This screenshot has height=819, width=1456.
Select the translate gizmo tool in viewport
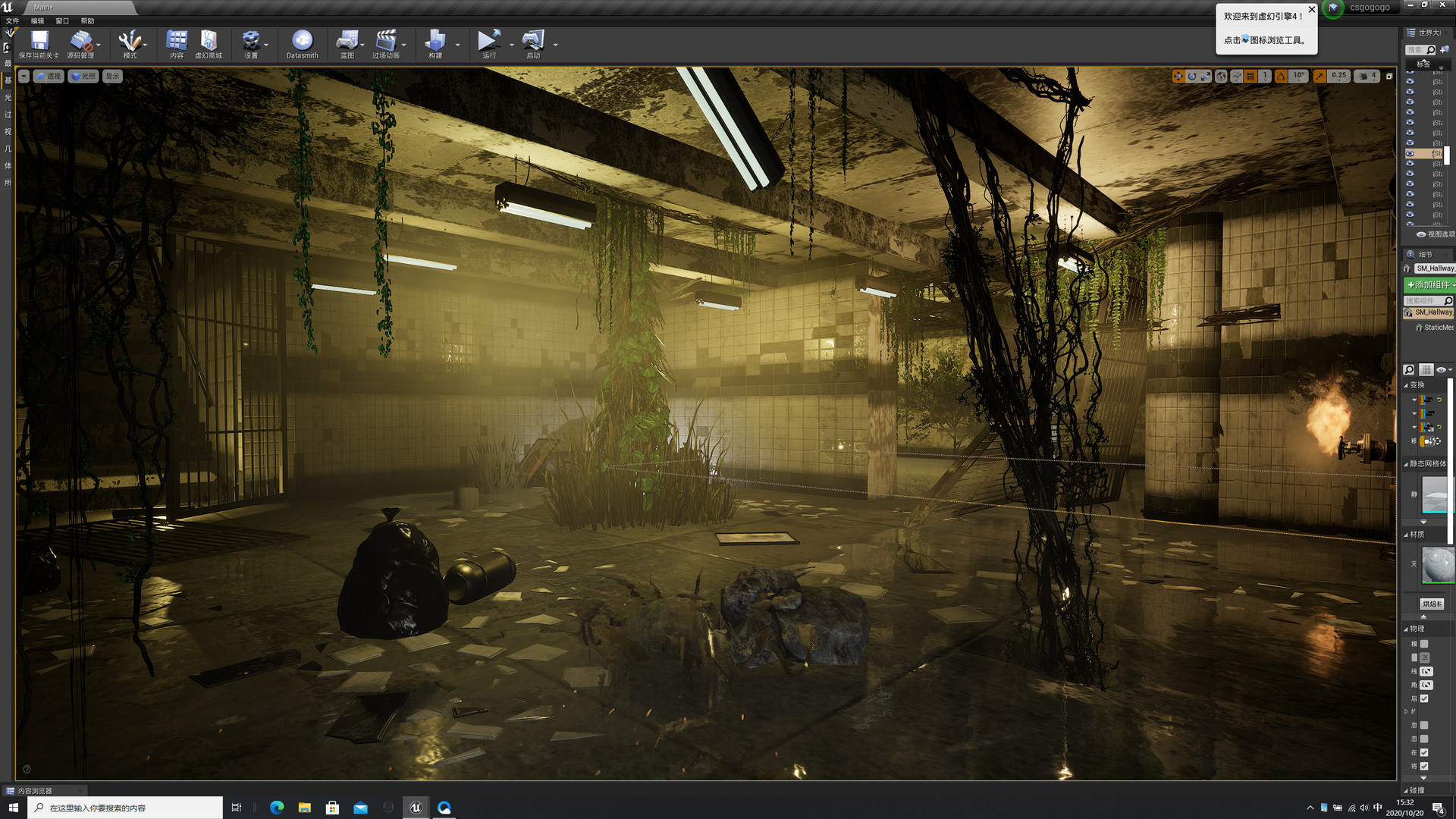coord(1178,76)
